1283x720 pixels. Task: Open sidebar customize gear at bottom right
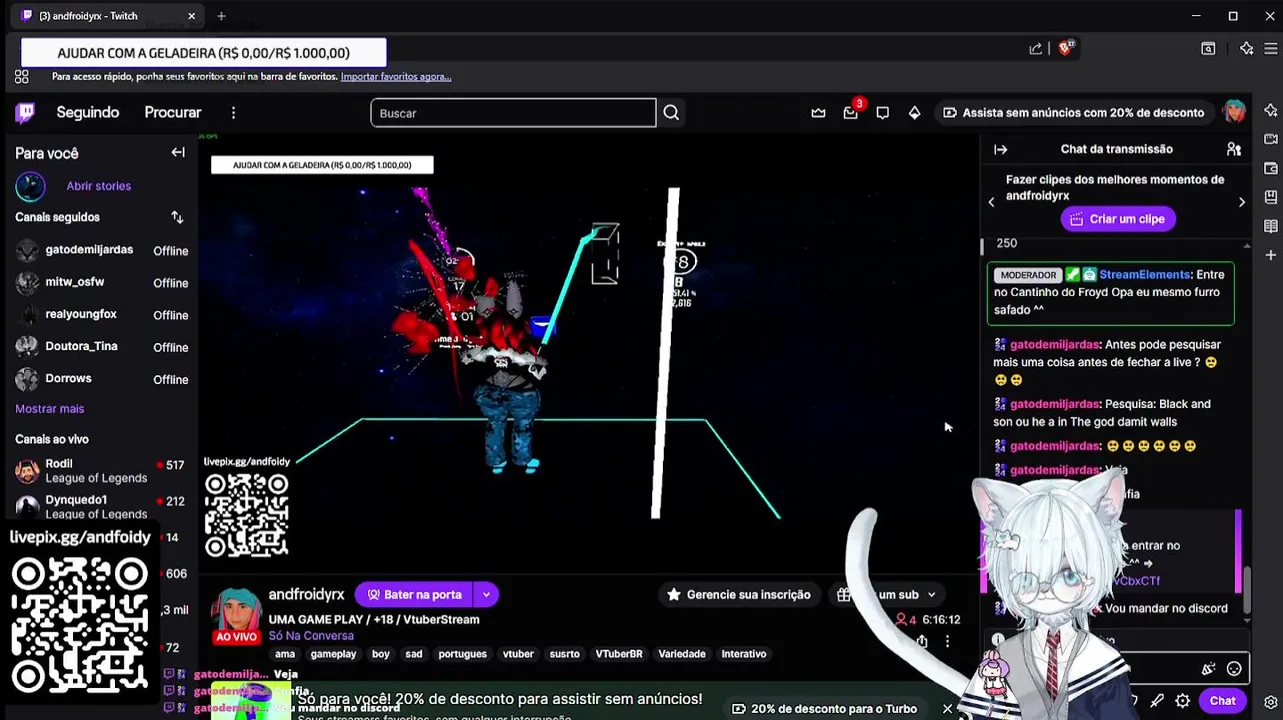[x=1270, y=702]
